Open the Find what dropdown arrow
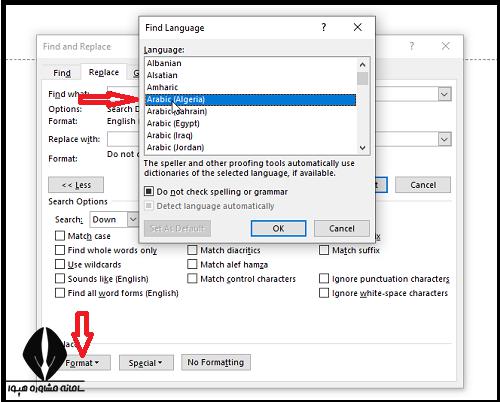500x402 pixels. (444, 94)
